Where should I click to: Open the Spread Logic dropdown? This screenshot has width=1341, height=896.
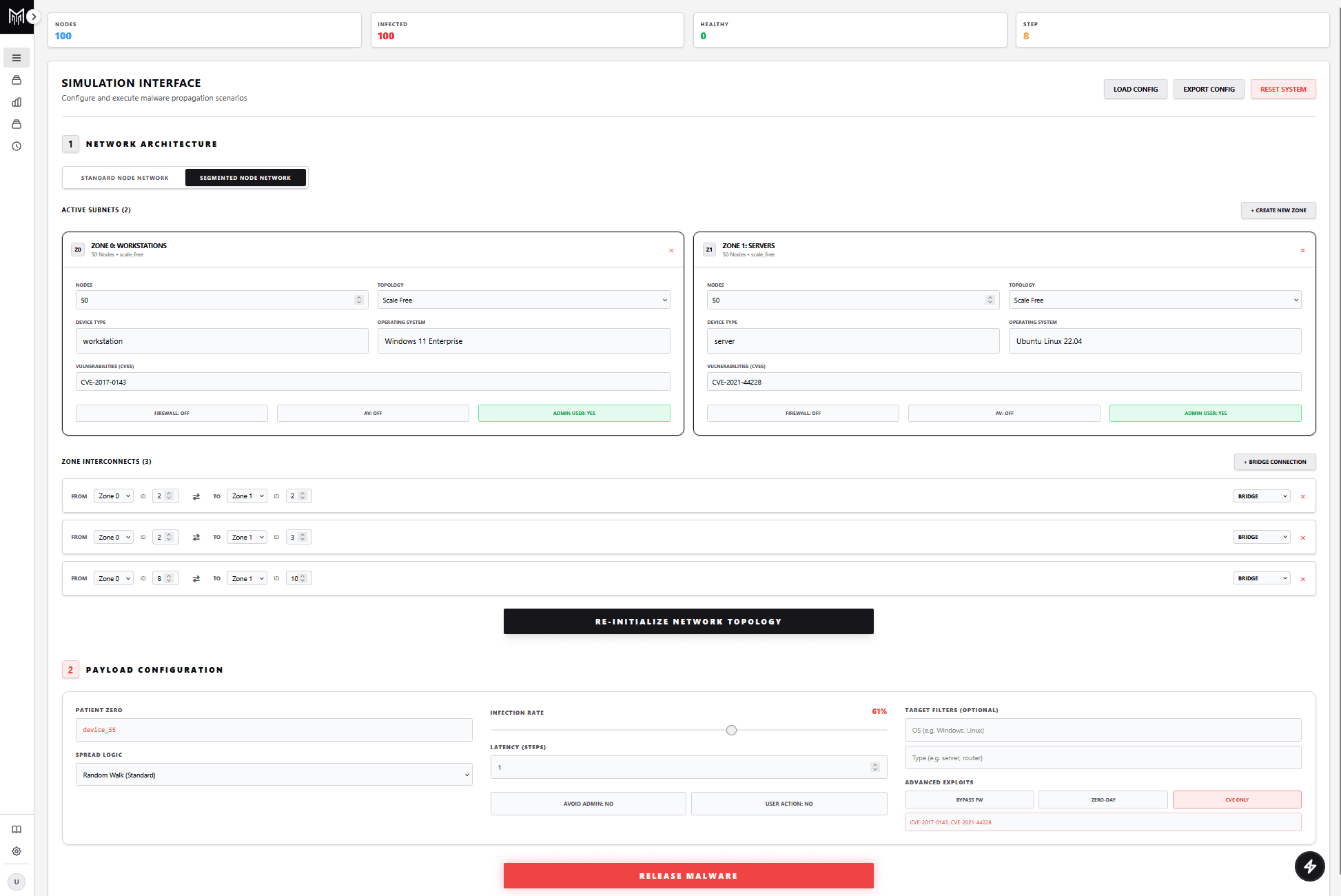click(x=274, y=774)
